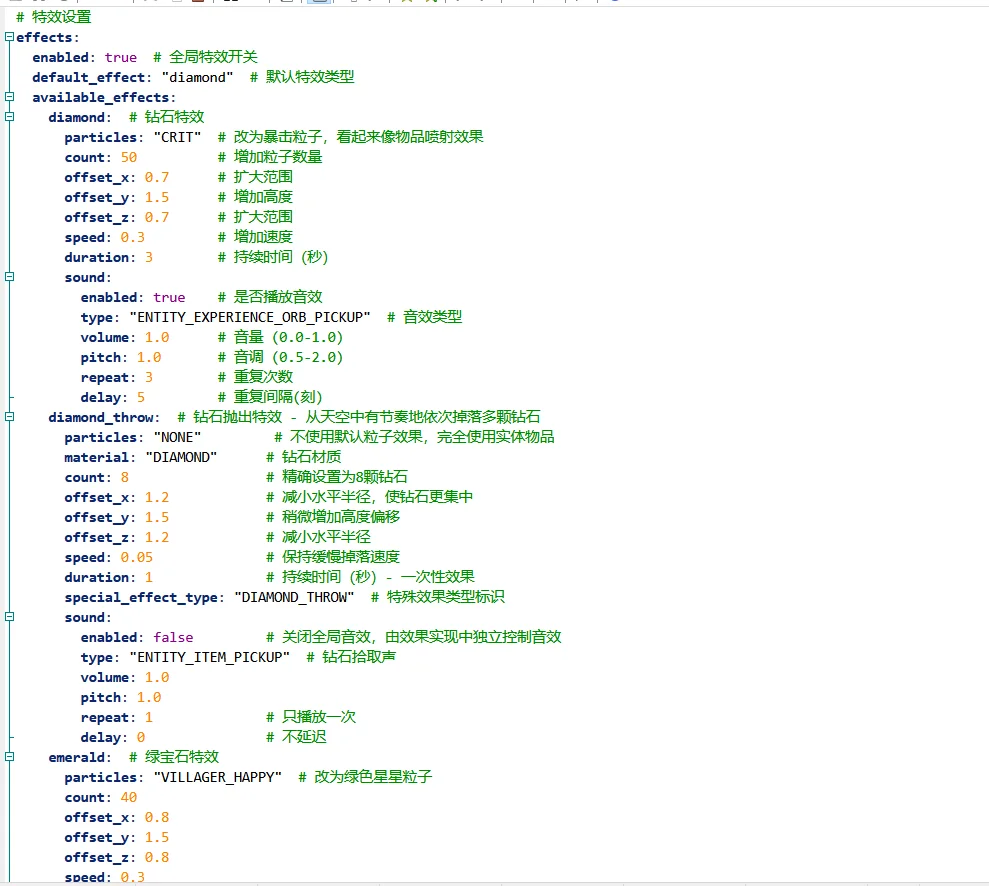Collapse the available_effects fold marker
The image size is (989, 886).
tap(9, 96)
